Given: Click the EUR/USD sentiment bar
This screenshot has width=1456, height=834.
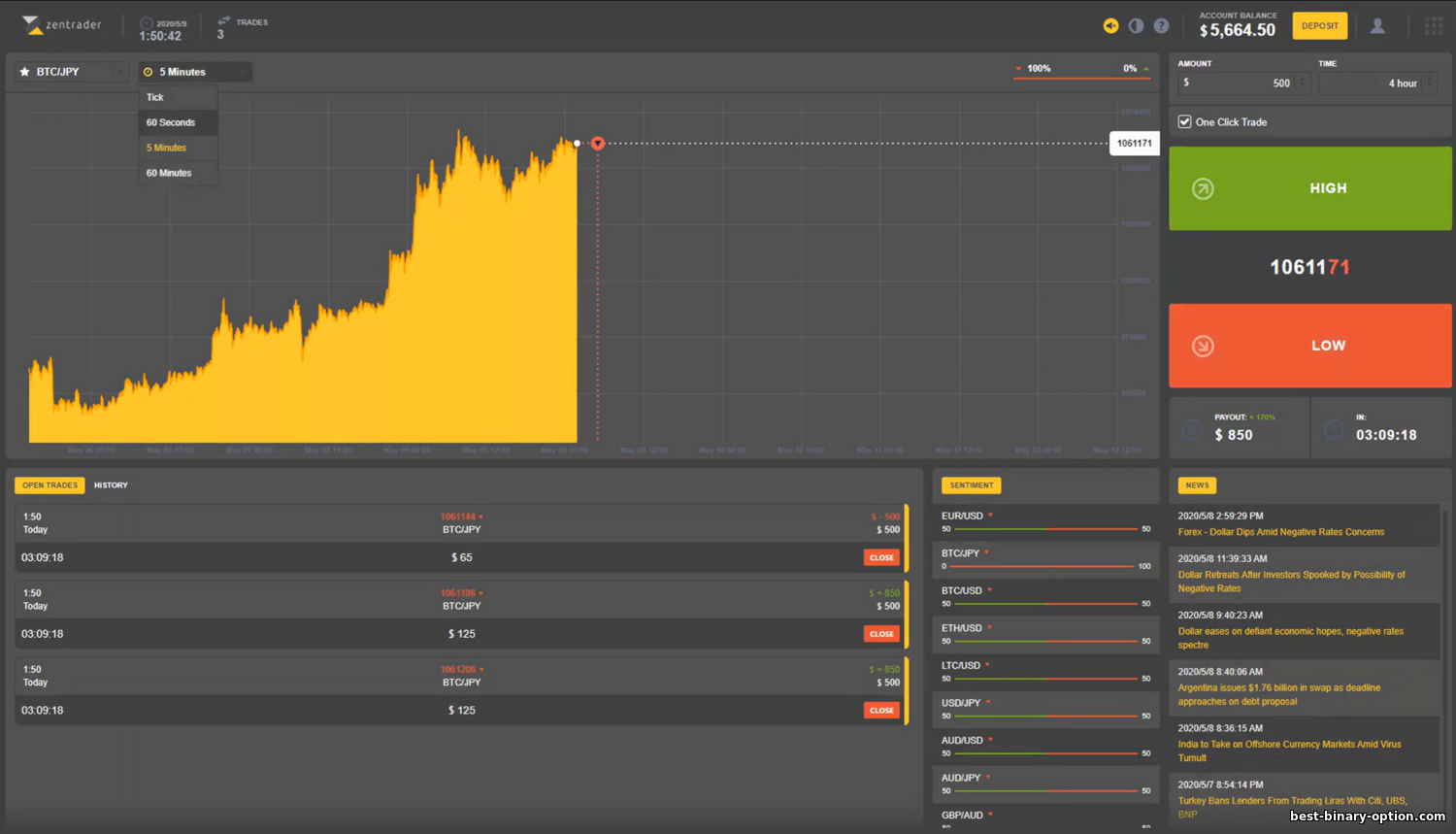Looking at the screenshot, I should pyautogui.click(x=1045, y=529).
